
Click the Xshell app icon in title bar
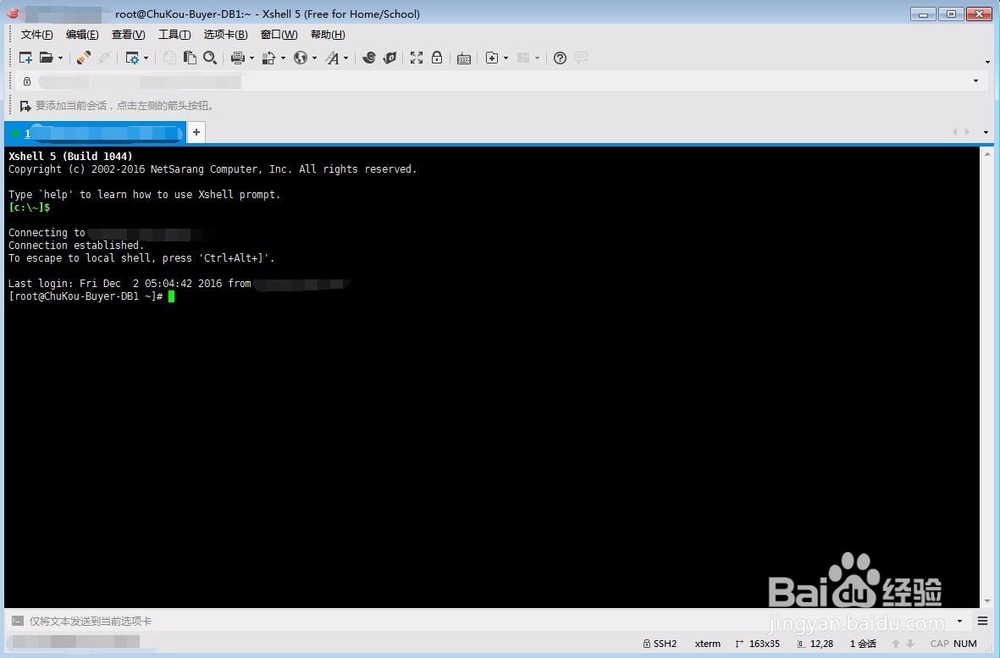[13, 13]
